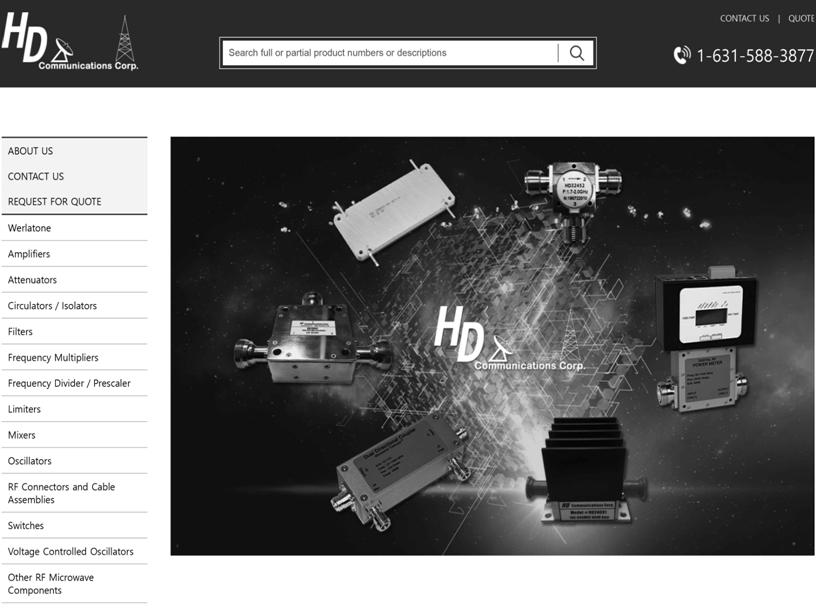Open REQUEST FOR QUOTE in the sidebar

(x=55, y=201)
